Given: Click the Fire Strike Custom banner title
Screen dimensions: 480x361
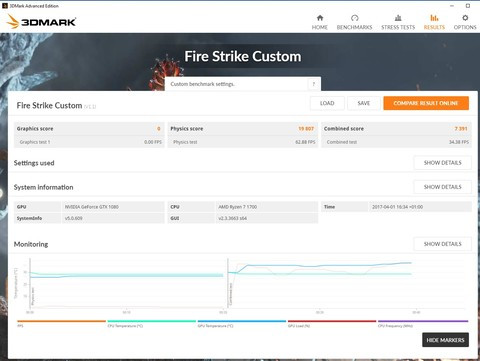Looking at the screenshot, I should pyautogui.click(x=243, y=56).
